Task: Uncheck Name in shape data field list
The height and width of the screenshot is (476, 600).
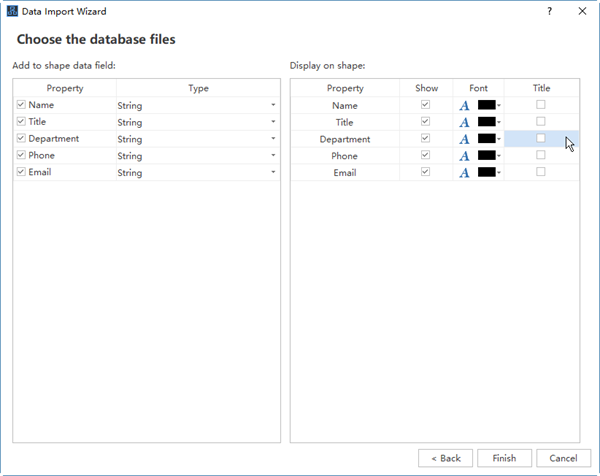Action: coord(21,104)
